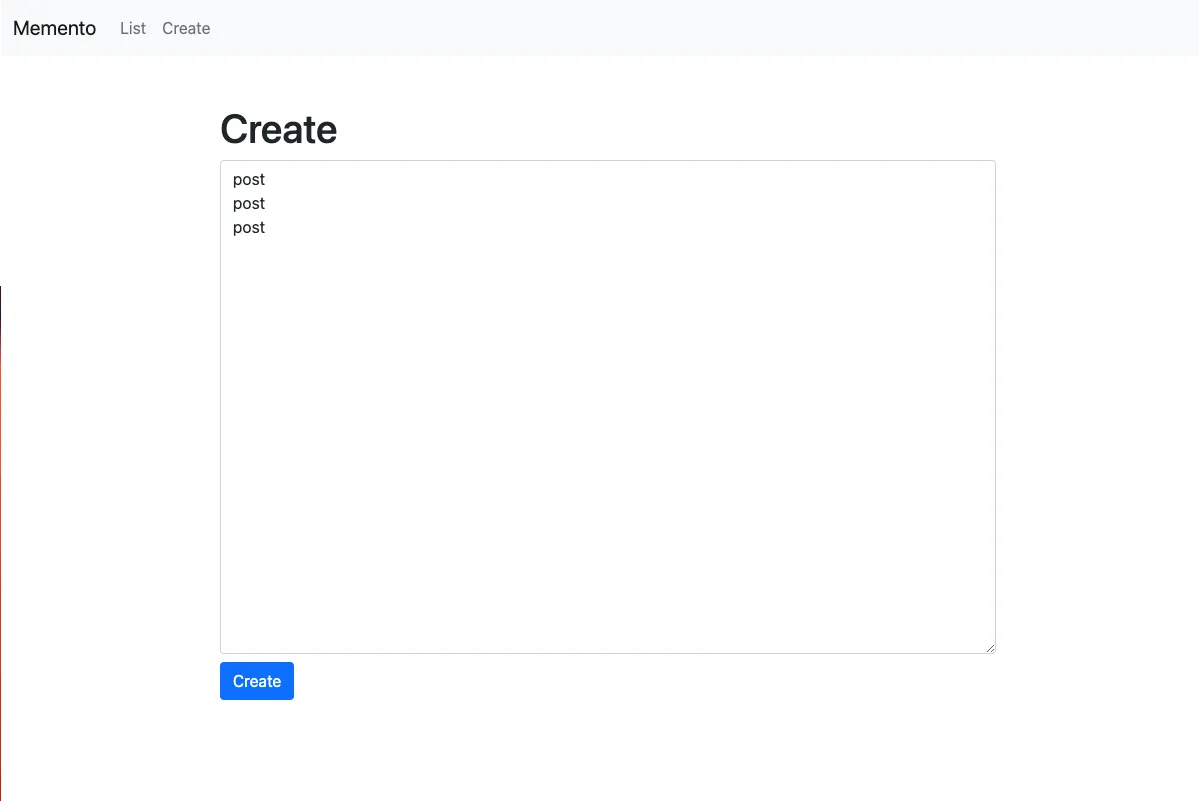Click the letter "M" of Memento brand

(x=21, y=28)
